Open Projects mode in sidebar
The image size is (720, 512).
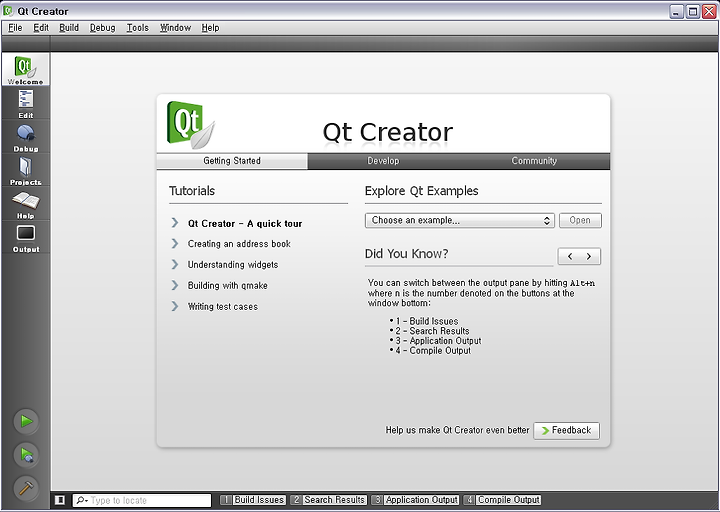(25, 170)
